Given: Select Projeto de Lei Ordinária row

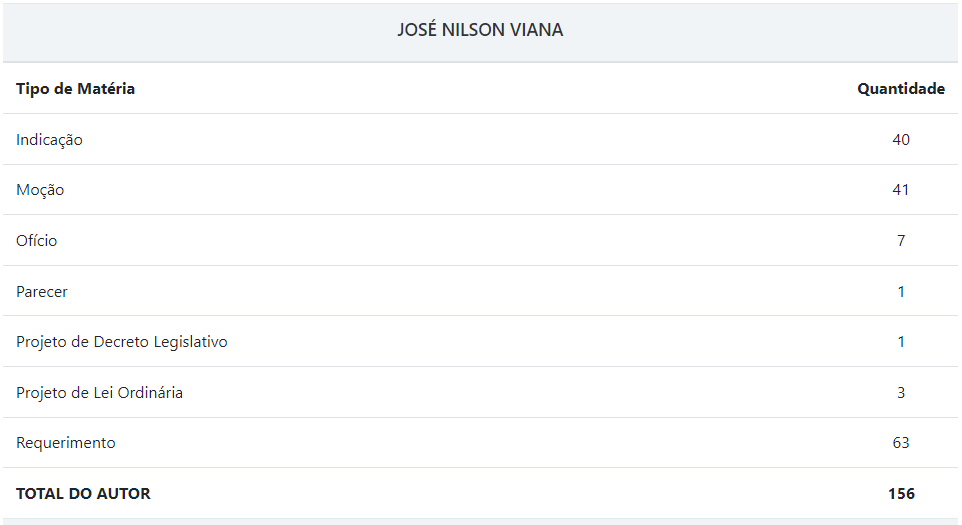Looking at the screenshot, I should (x=480, y=393).
